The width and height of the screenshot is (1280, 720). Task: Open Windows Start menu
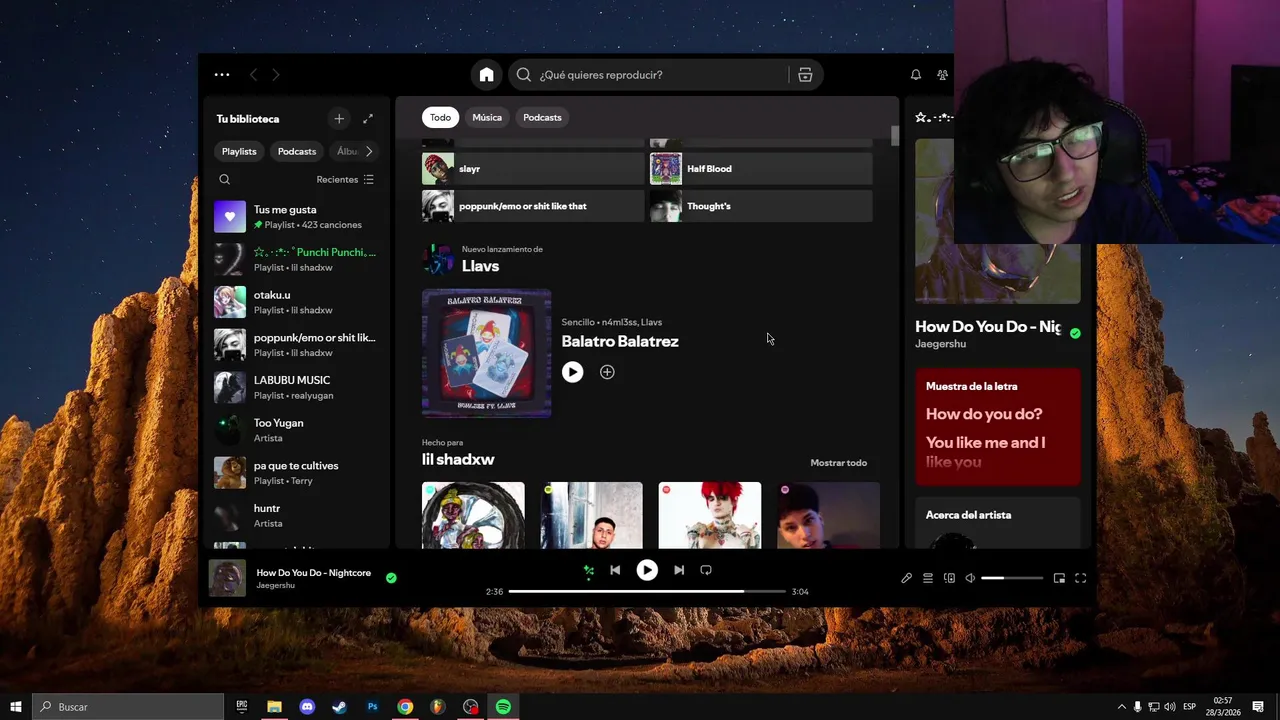(x=15, y=707)
